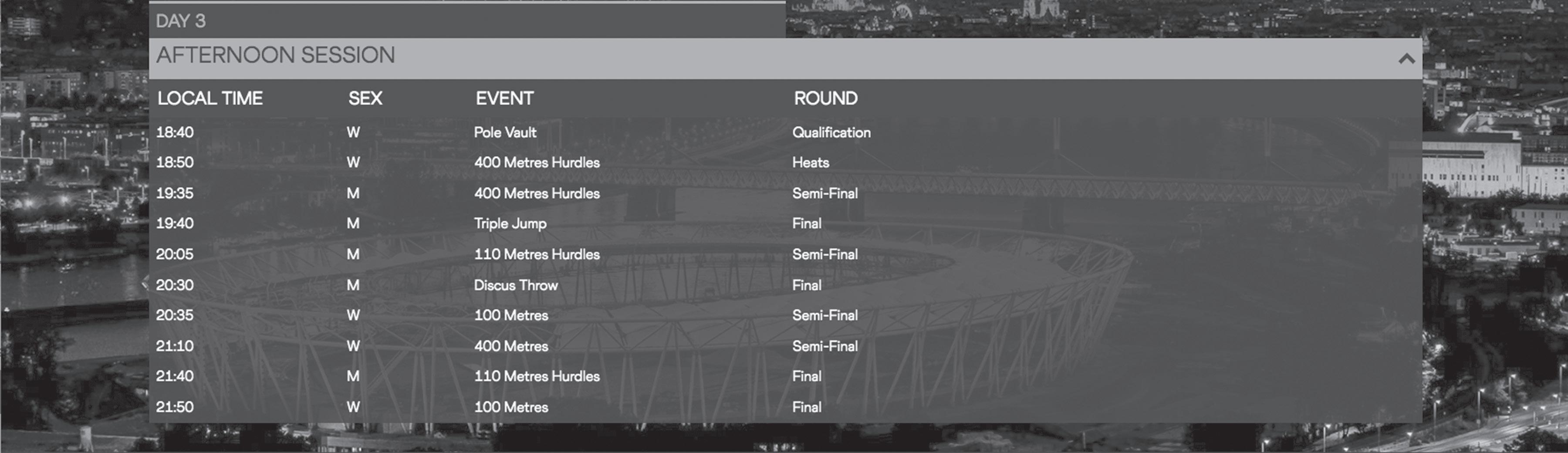This screenshot has width=1568, height=453.
Task: Collapse the Afternoon Session chevron arrow
Action: [x=1406, y=59]
